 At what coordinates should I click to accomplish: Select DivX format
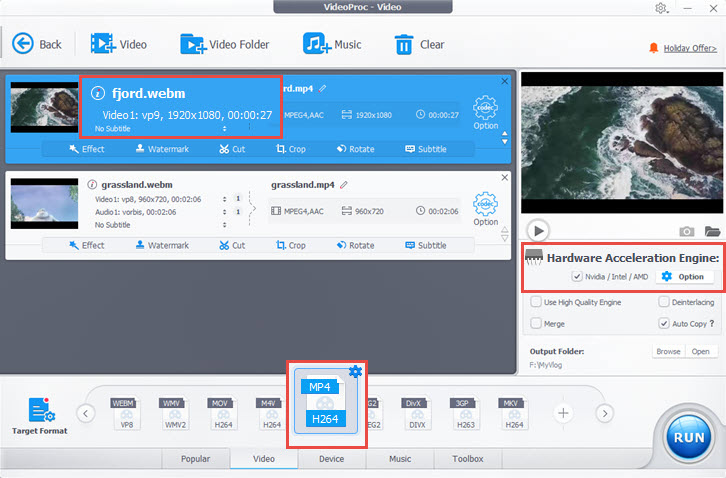click(417, 413)
